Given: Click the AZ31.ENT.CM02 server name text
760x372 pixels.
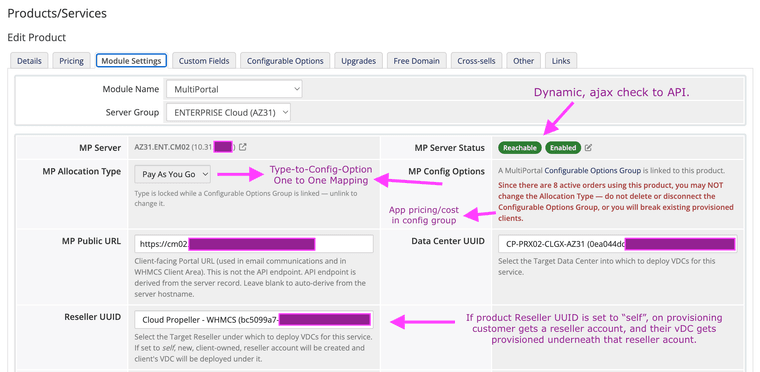Looking at the screenshot, I should click(162, 147).
